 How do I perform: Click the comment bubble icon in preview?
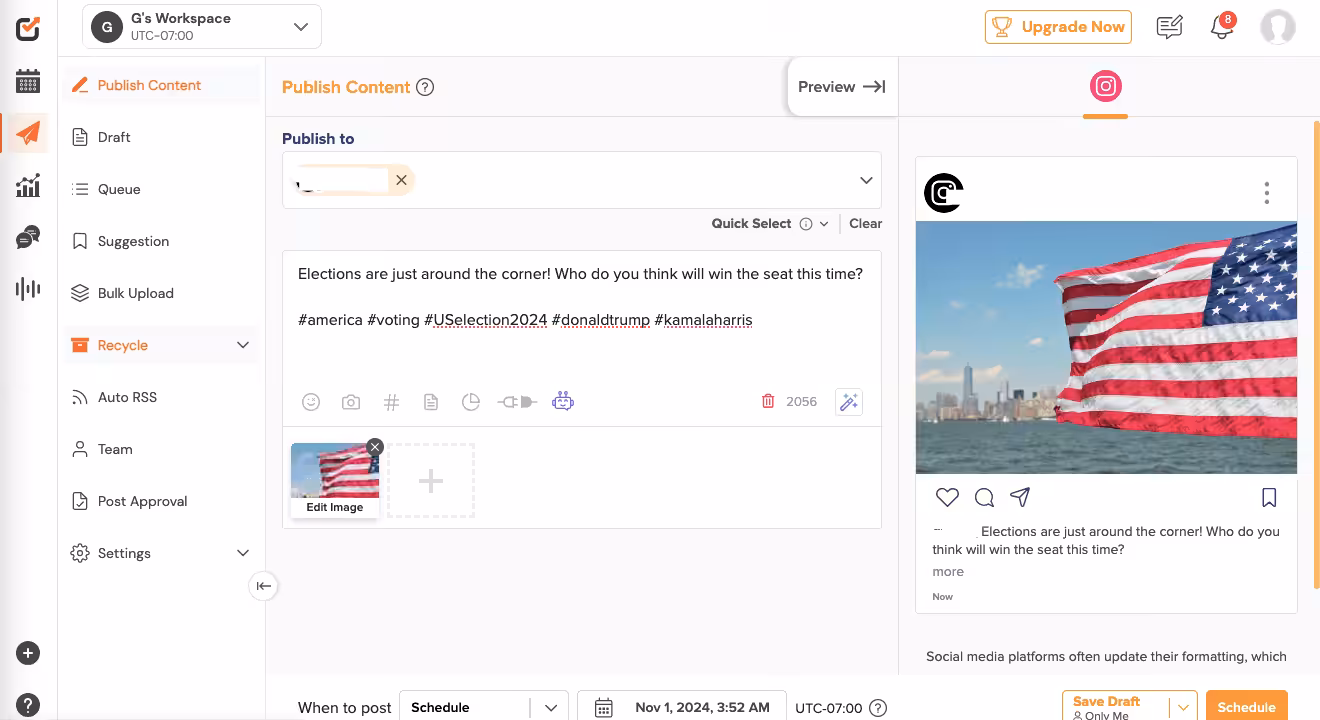[x=984, y=497]
